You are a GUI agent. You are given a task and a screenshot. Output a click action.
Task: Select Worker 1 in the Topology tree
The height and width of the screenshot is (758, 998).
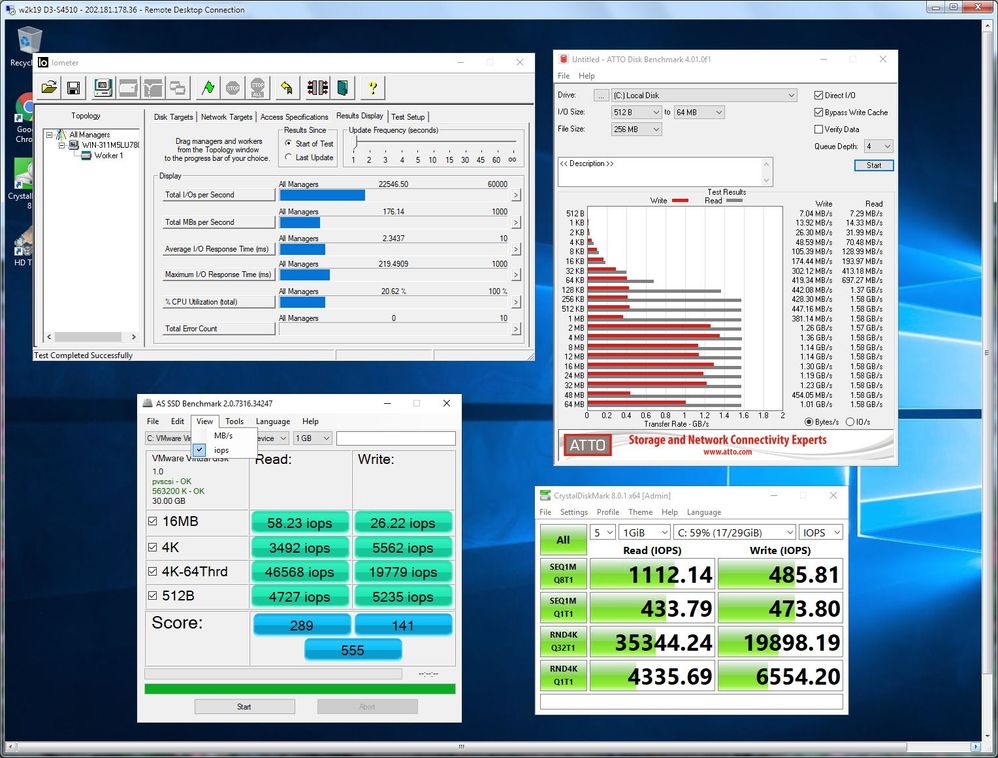click(x=109, y=155)
